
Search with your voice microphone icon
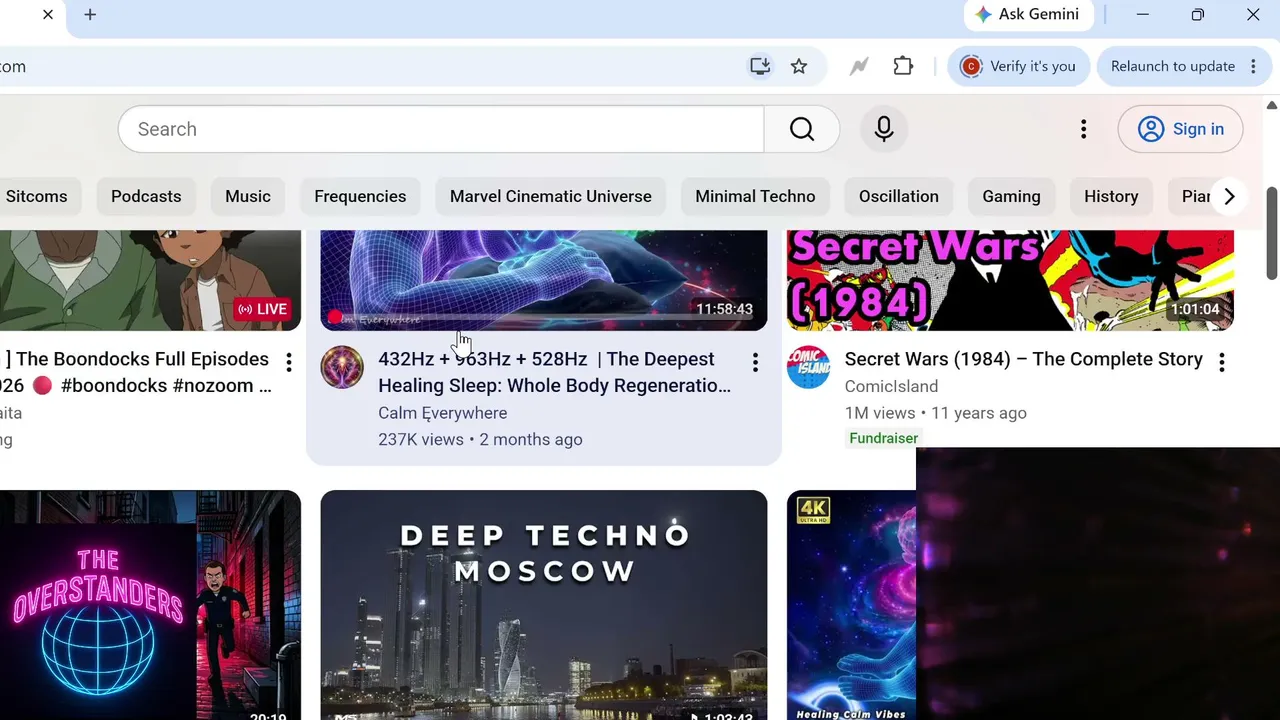(x=884, y=129)
